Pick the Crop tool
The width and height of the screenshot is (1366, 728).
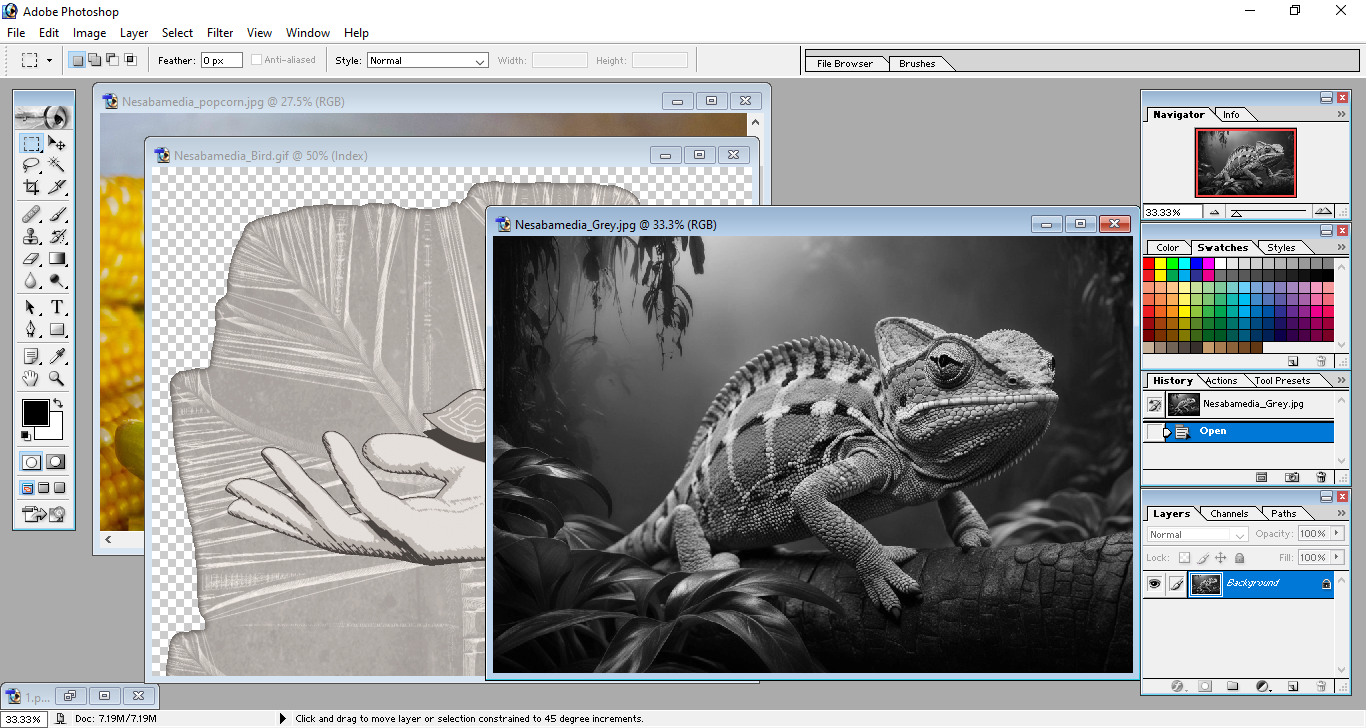pyautogui.click(x=32, y=187)
